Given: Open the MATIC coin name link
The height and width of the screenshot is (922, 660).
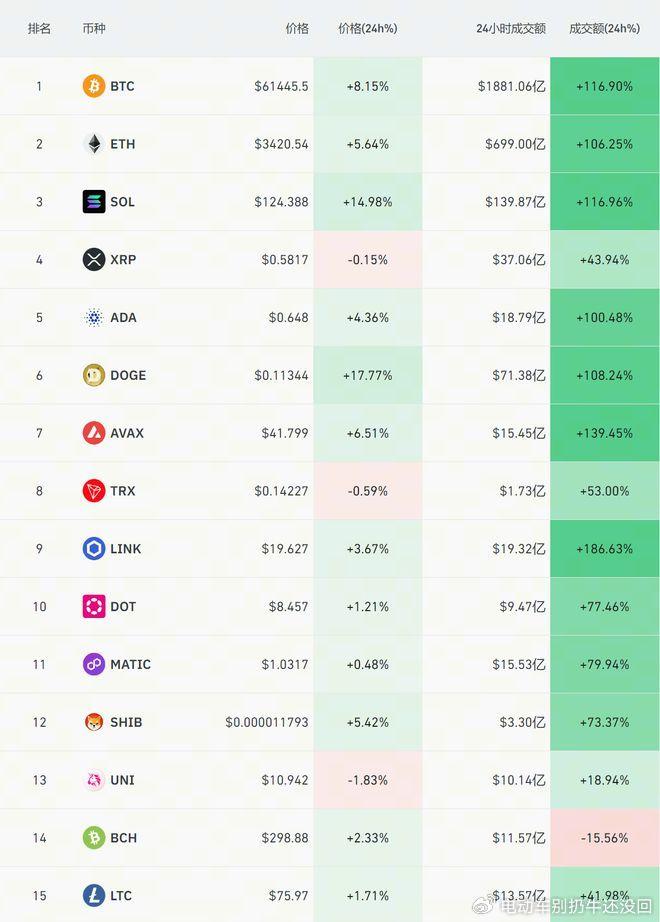Looking at the screenshot, I should point(131,664).
